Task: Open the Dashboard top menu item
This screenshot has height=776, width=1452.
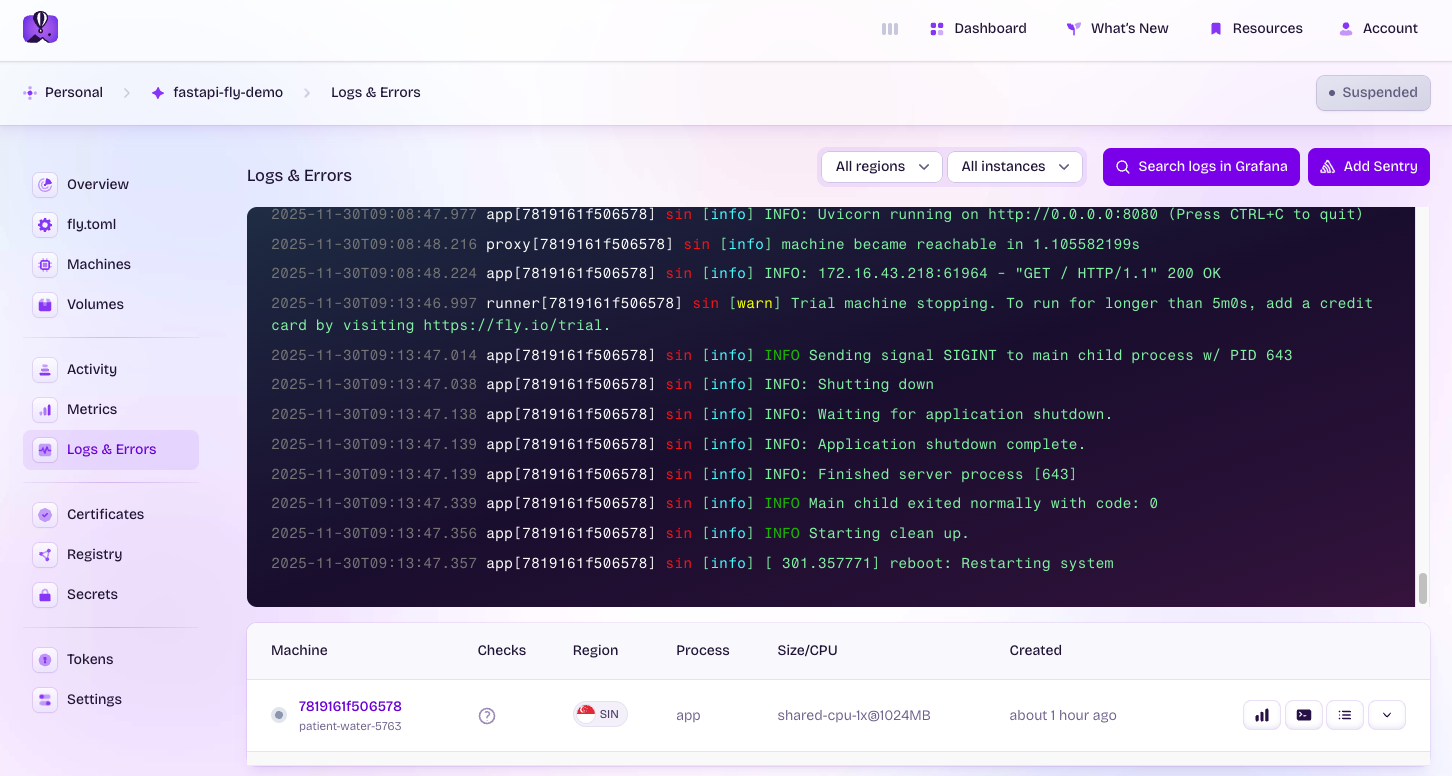Action: [978, 28]
